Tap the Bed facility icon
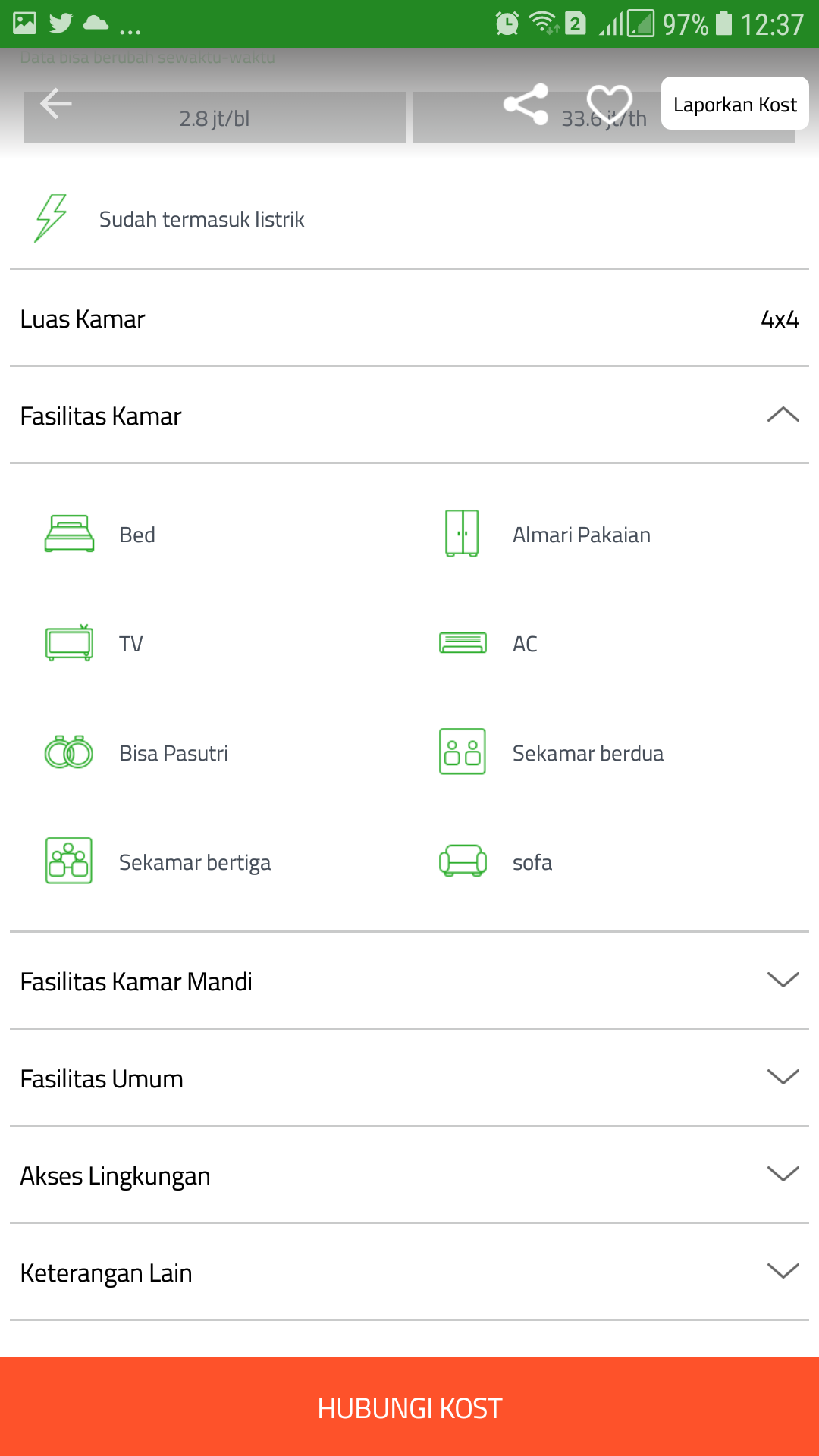This screenshot has height=1456, width=819. (x=69, y=534)
